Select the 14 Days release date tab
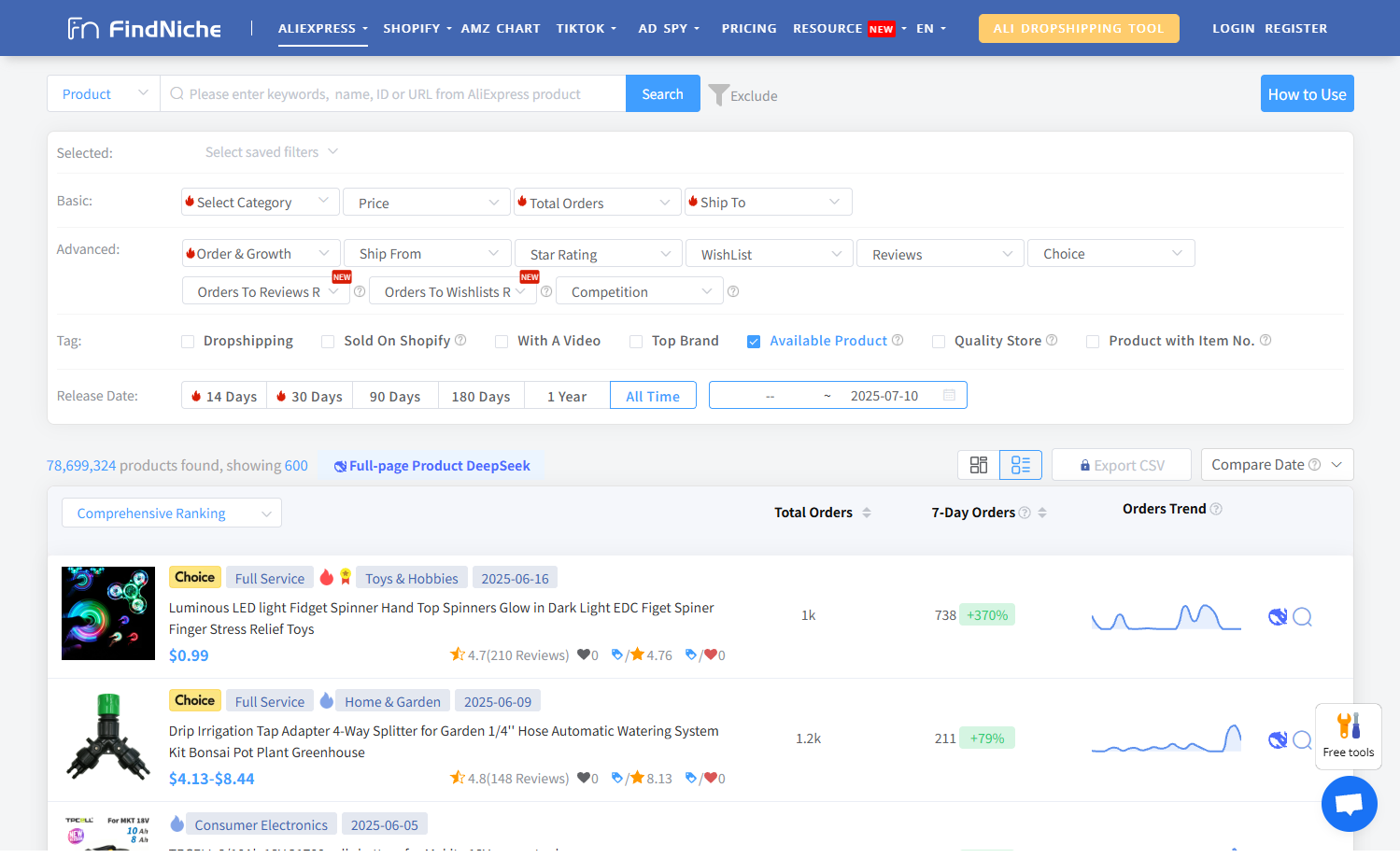 pyautogui.click(x=224, y=396)
